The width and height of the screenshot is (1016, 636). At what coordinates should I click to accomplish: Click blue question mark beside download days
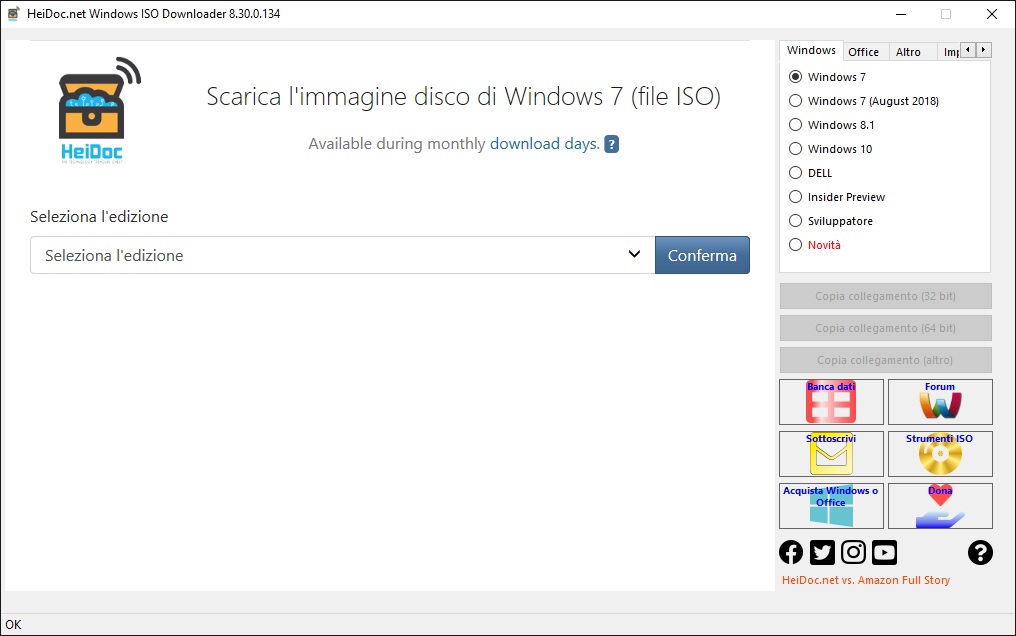coord(612,144)
